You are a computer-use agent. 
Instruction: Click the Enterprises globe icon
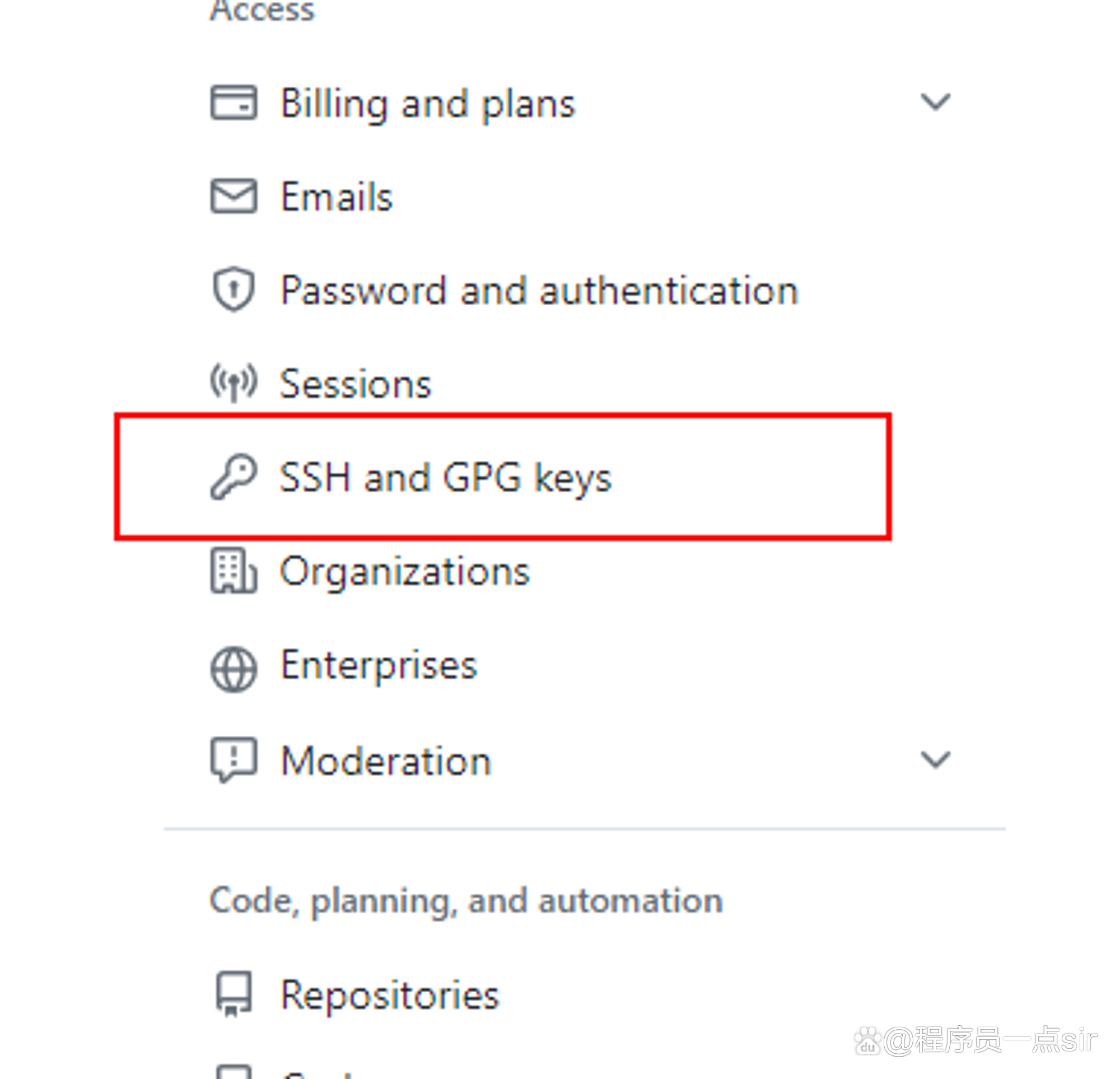click(234, 669)
